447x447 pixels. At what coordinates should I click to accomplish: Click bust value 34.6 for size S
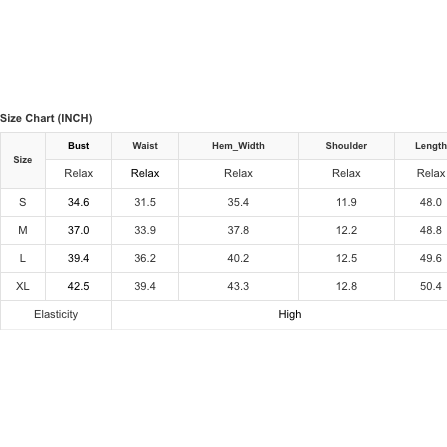(79, 202)
